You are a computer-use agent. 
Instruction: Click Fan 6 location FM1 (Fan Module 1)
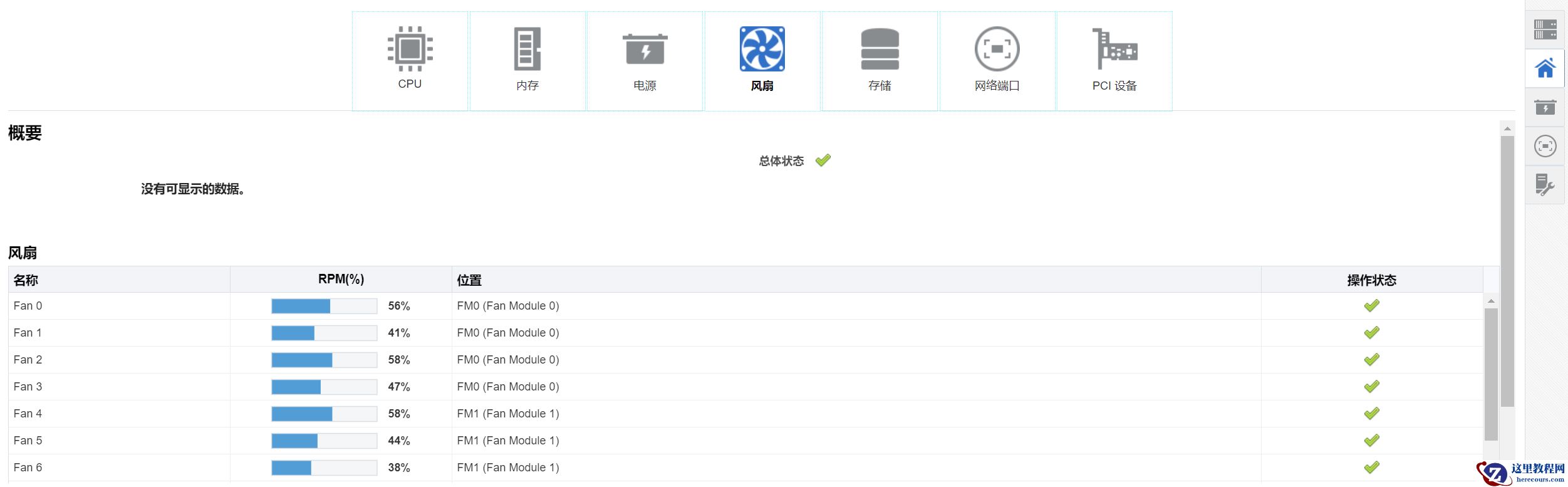click(x=508, y=468)
